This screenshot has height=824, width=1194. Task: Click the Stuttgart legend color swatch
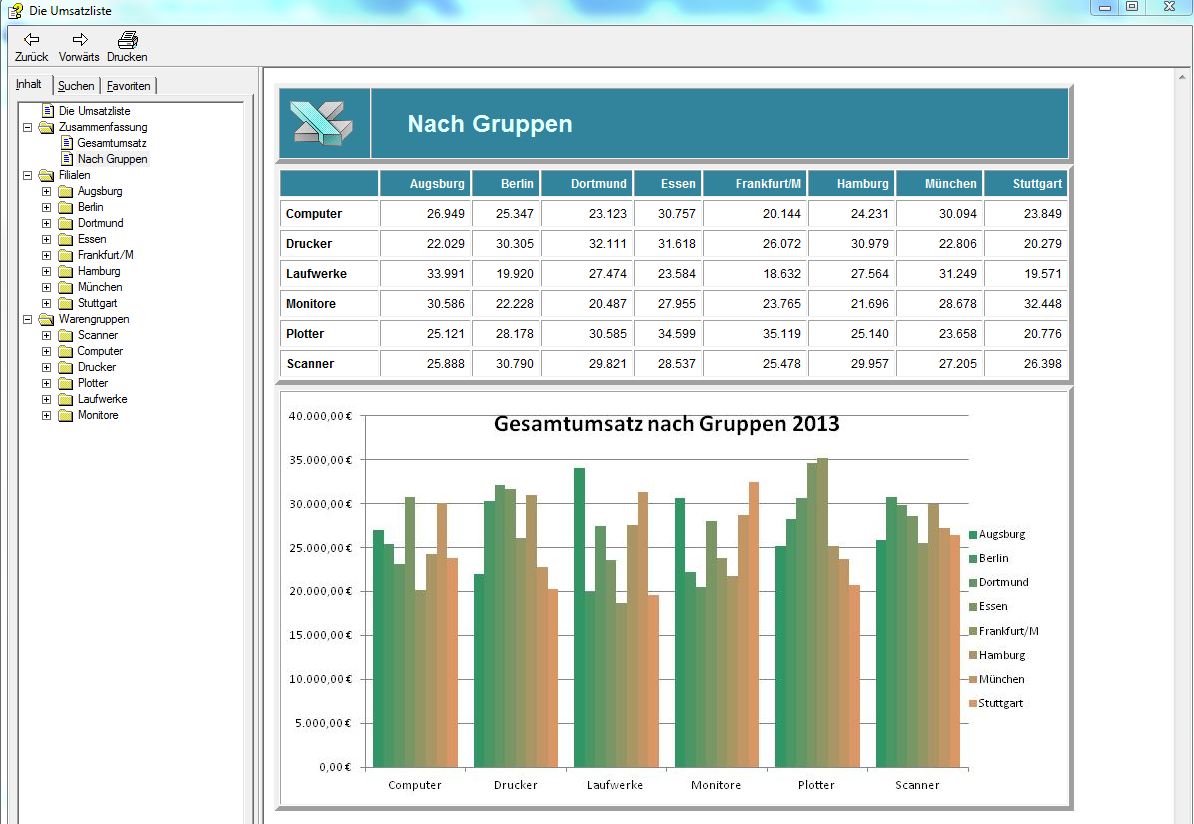[x=973, y=704]
